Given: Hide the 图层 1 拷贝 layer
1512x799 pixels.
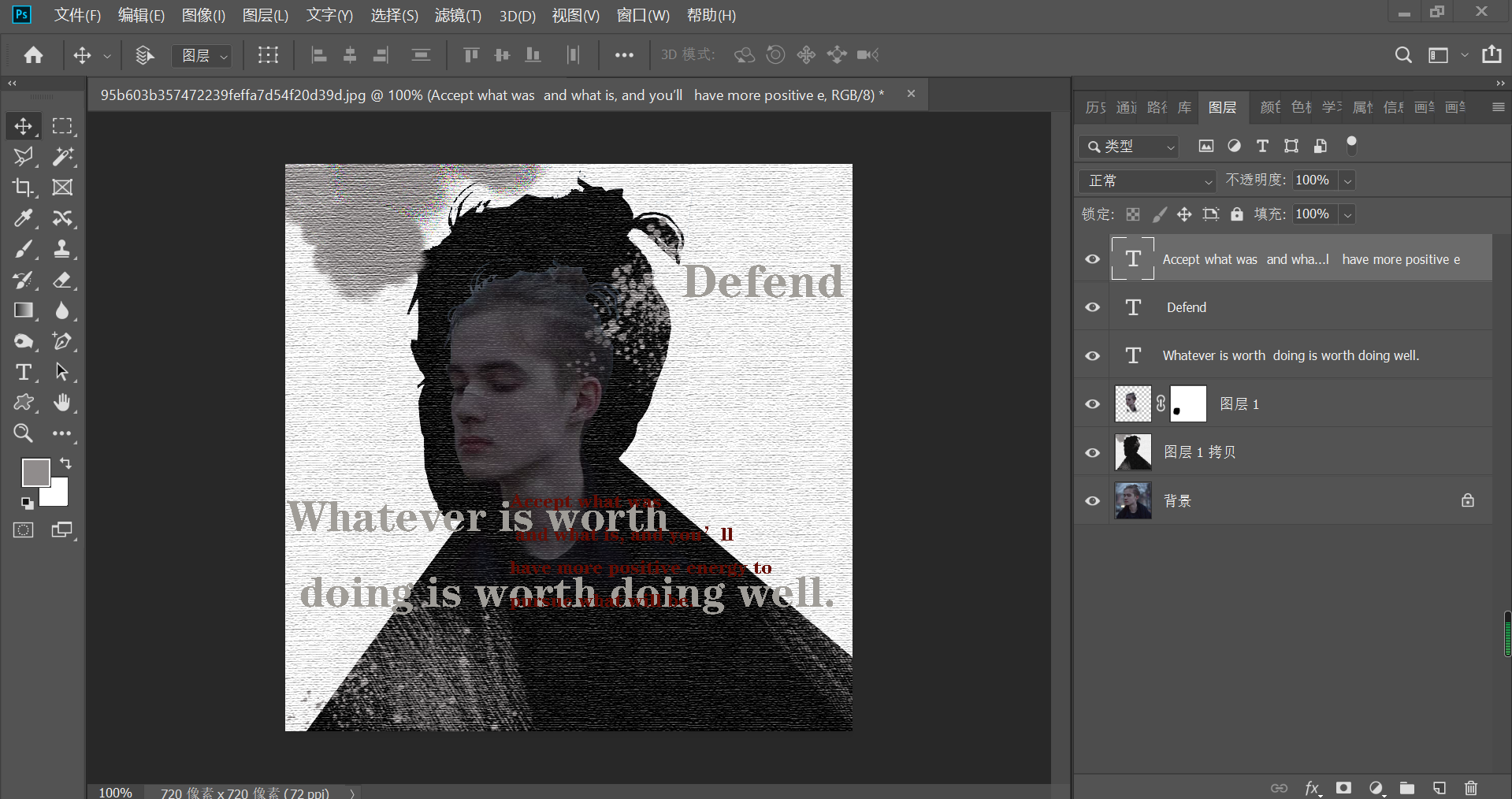Looking at the screenshot, I should coord(1093,452).
